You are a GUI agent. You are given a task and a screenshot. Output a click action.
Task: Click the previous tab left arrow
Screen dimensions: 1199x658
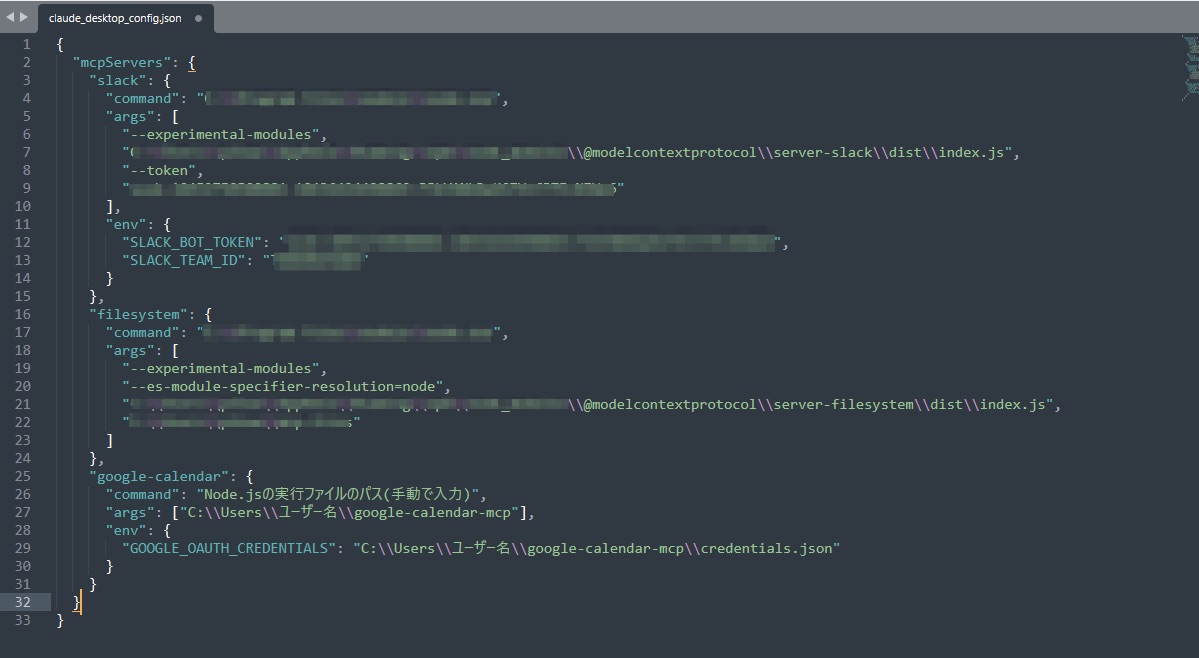(x=10, y=17)
